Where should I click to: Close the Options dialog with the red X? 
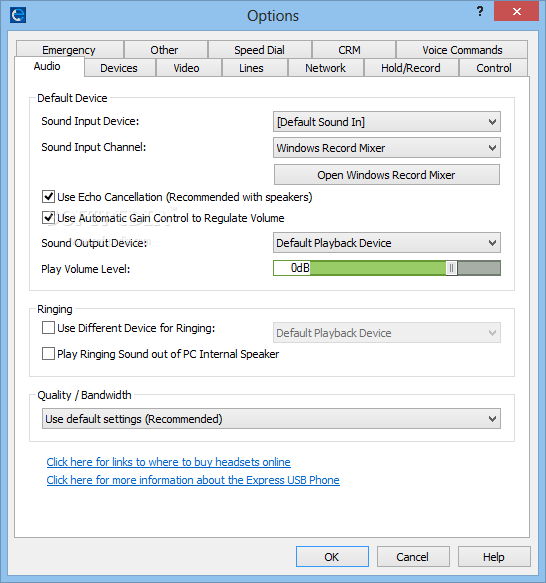[x=516, y=11]
